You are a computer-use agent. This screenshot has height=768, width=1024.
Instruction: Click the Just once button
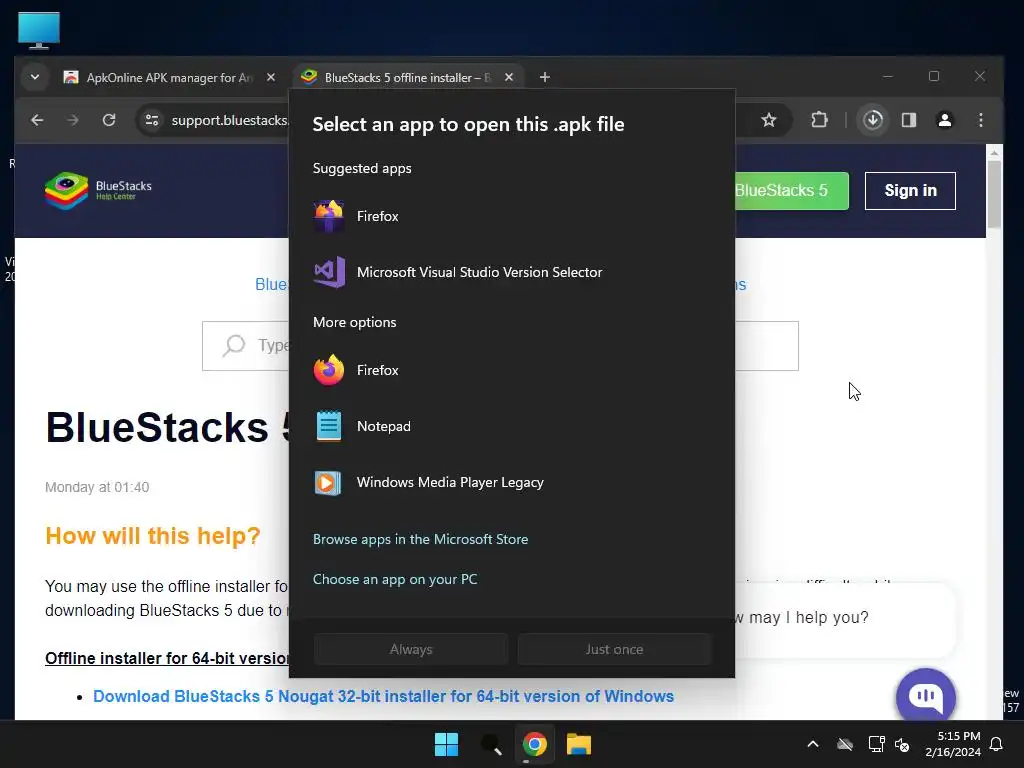614,649
